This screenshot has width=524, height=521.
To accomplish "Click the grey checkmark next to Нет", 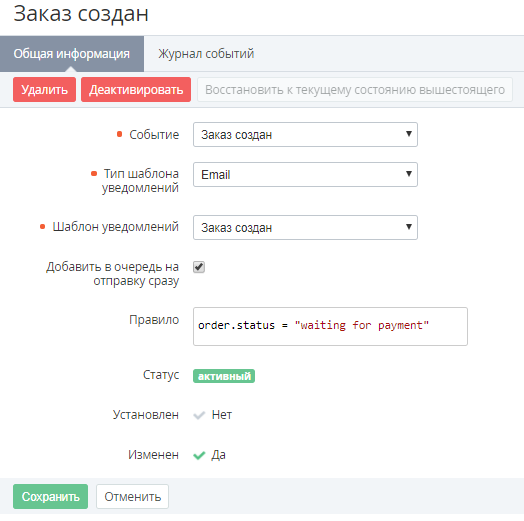I will tap(199, 415).
